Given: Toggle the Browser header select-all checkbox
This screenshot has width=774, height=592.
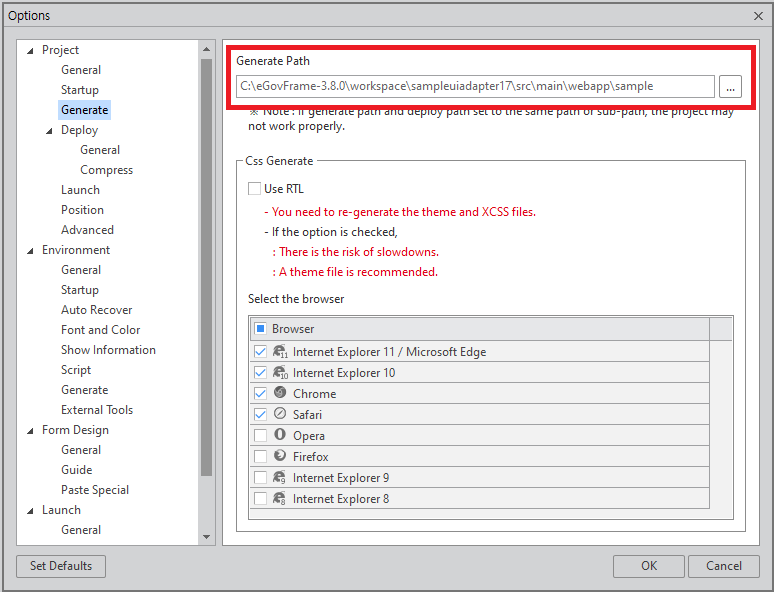Looking at the screenshot, I should point(260,328).
